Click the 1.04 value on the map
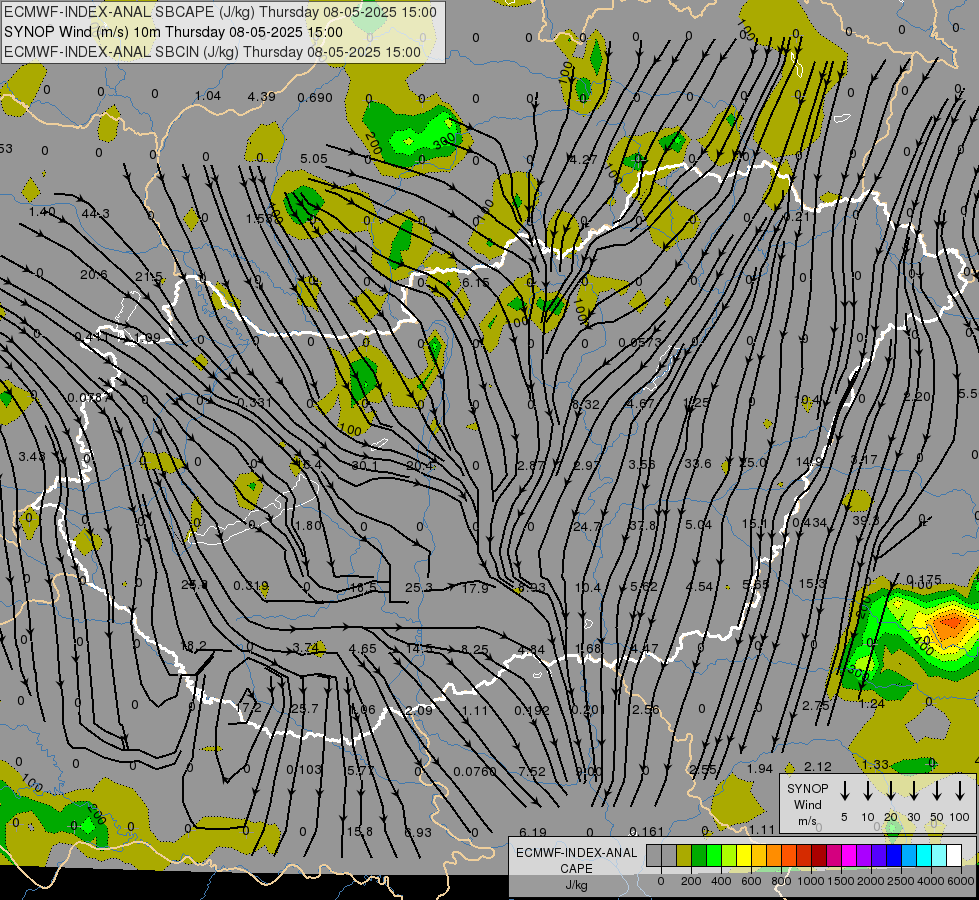This screenshot has width=979, height=900. click(x=208, y=96)
